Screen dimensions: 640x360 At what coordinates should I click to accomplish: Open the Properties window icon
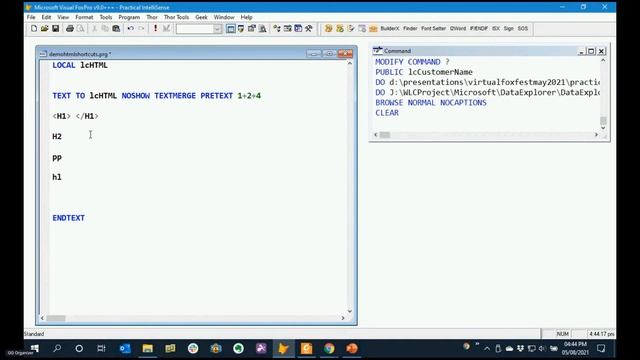tap(252, 29)
